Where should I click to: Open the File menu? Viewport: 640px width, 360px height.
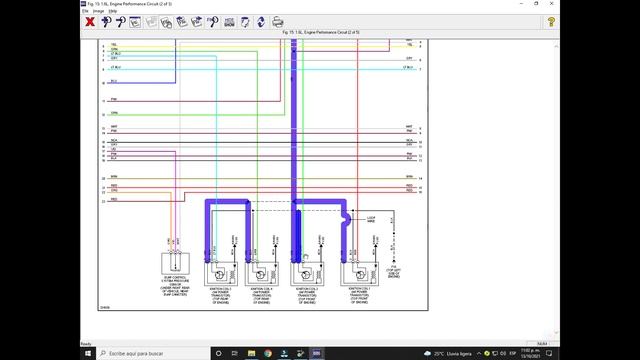pos(85,11)
